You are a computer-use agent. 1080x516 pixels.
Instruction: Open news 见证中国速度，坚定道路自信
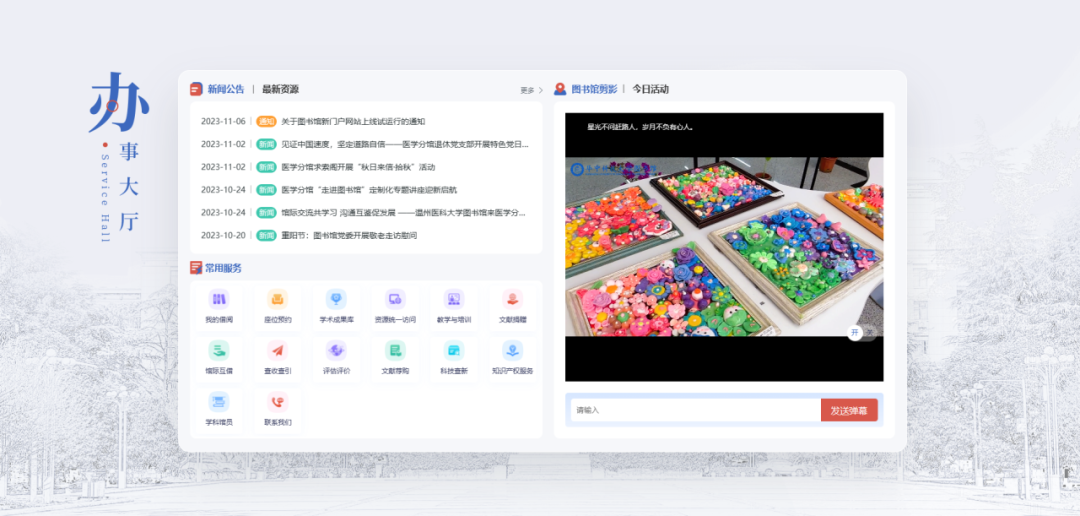pos(405,144)
